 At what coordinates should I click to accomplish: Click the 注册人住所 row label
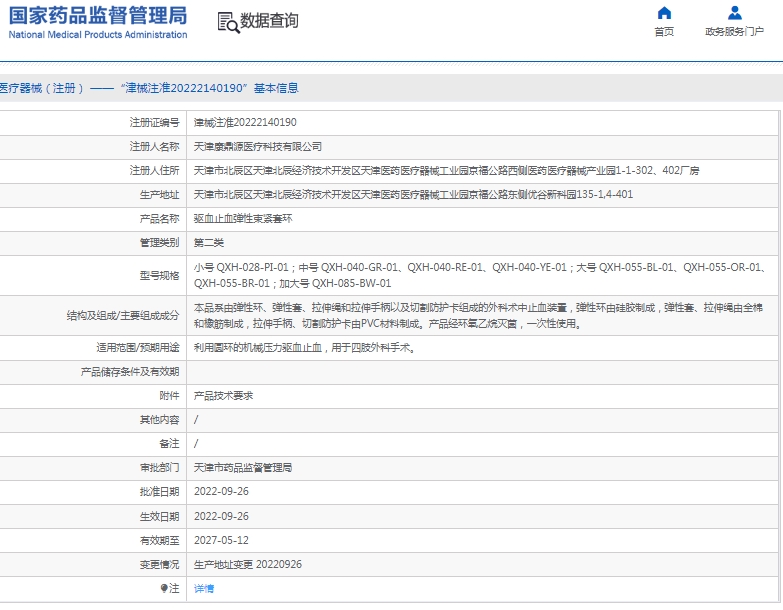[154, 171]
